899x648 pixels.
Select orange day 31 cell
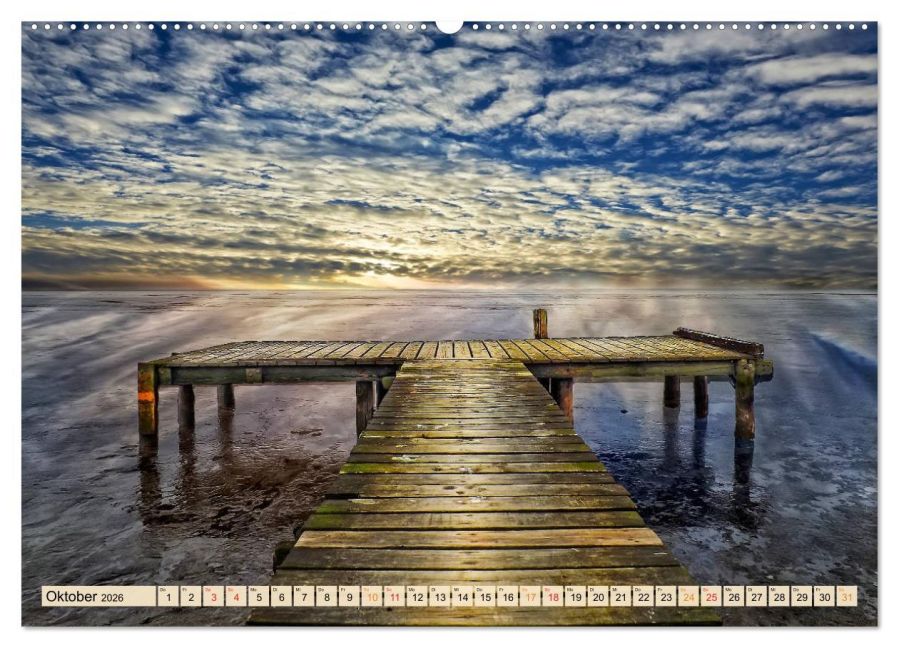847,597
